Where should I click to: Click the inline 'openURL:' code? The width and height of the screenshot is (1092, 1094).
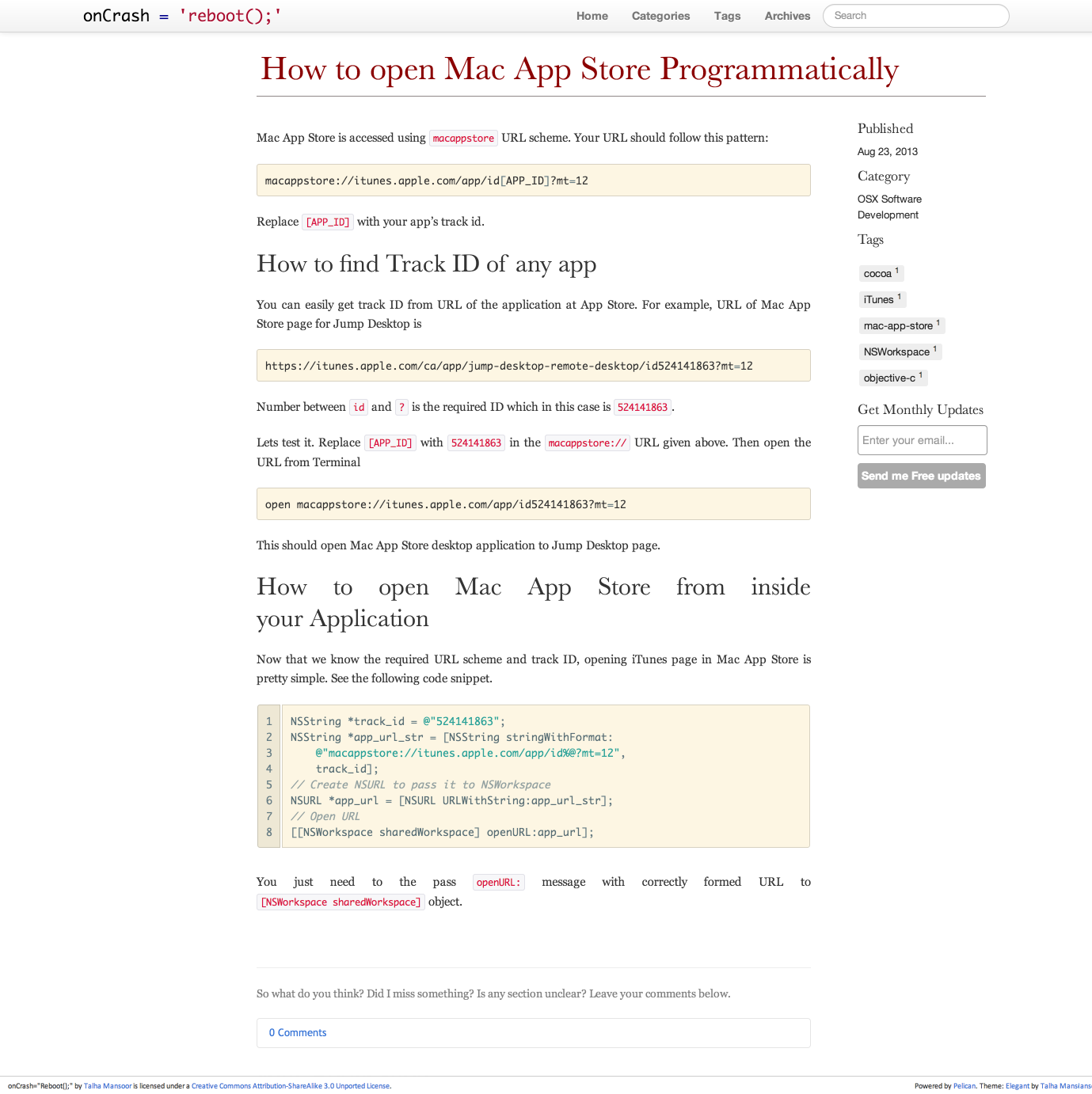(x=498, y=882)
